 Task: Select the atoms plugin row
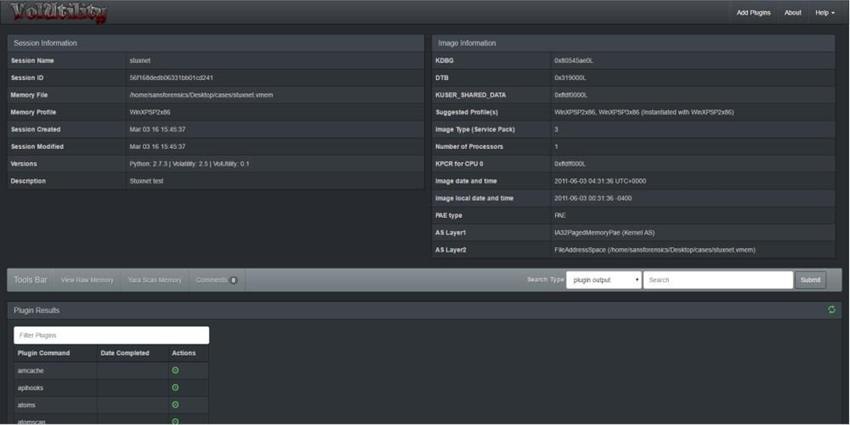pos(111,405)
